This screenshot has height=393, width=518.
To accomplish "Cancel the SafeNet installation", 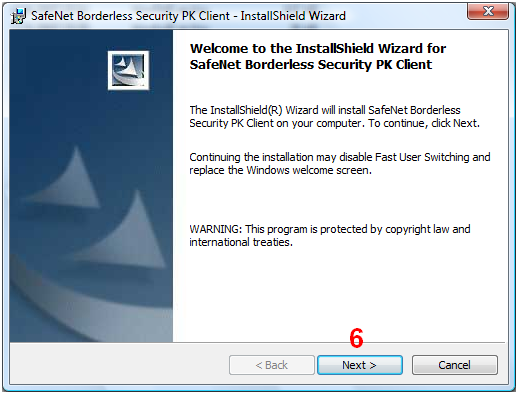I will point(455,365).
